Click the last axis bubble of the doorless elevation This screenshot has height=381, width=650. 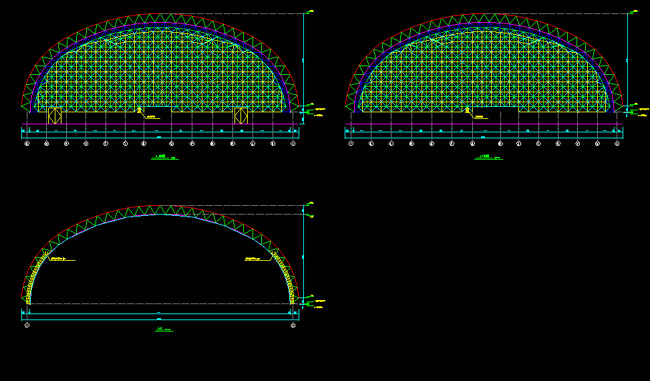[x=617, y=144]
